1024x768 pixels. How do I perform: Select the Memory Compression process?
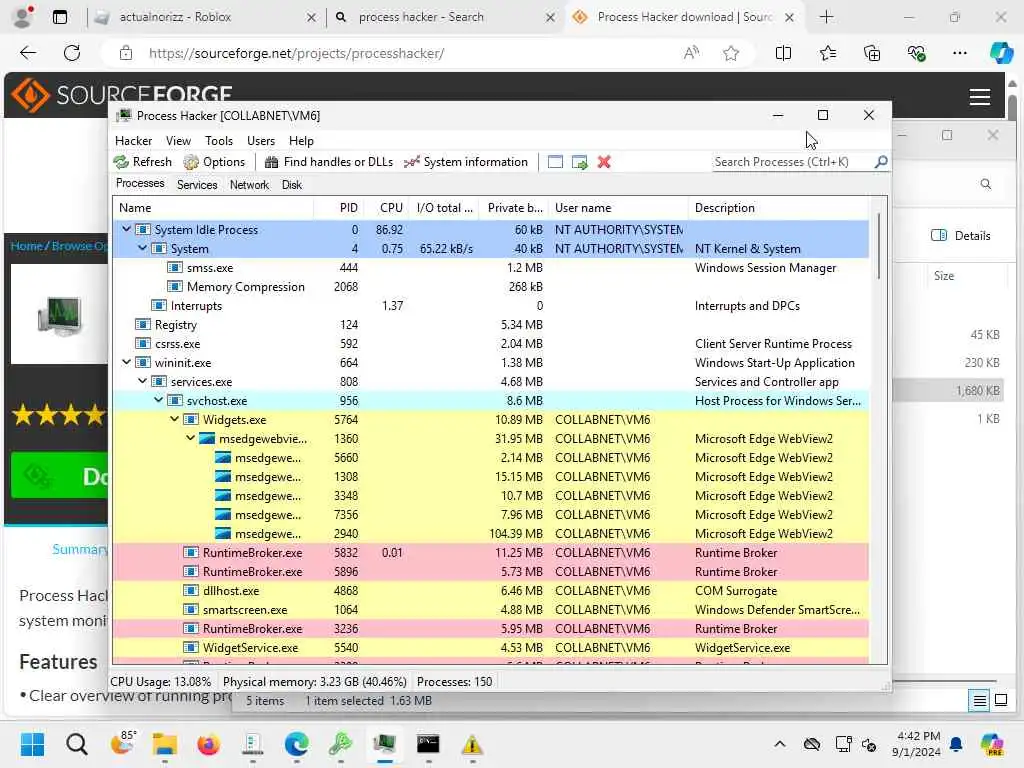click(x=490, y=287)
